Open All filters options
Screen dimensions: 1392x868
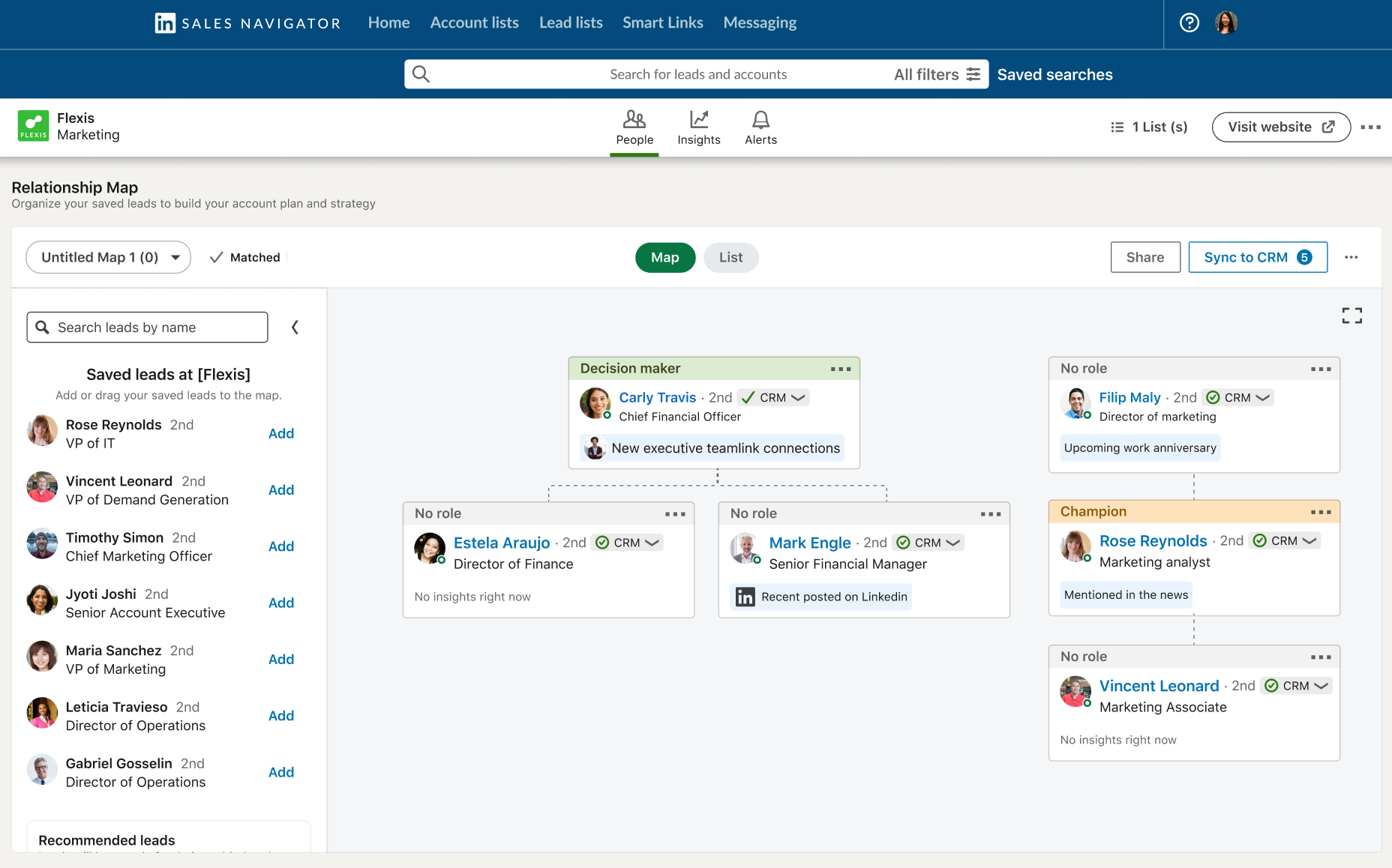(x=937, y=74)
